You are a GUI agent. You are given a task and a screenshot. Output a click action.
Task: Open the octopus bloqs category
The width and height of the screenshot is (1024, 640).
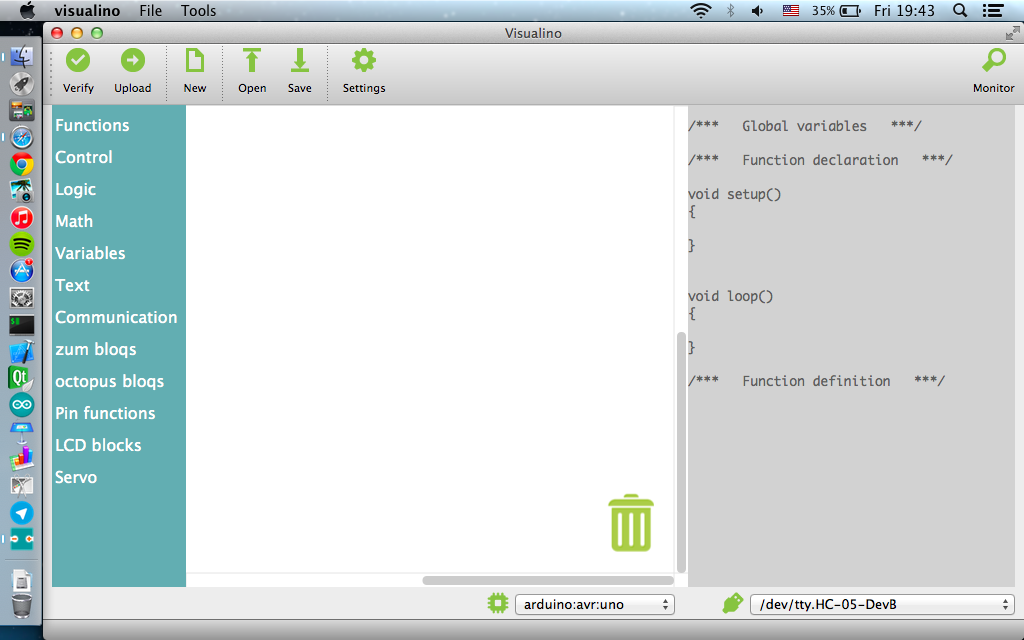click(x=109, y=381)
